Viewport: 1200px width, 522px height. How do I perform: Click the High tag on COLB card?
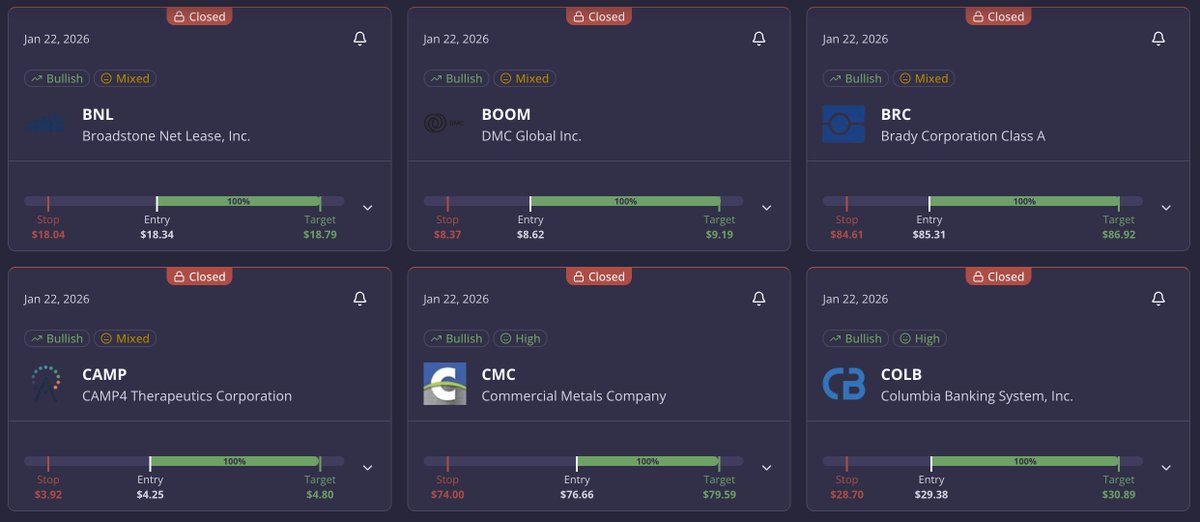pos(919,338)
